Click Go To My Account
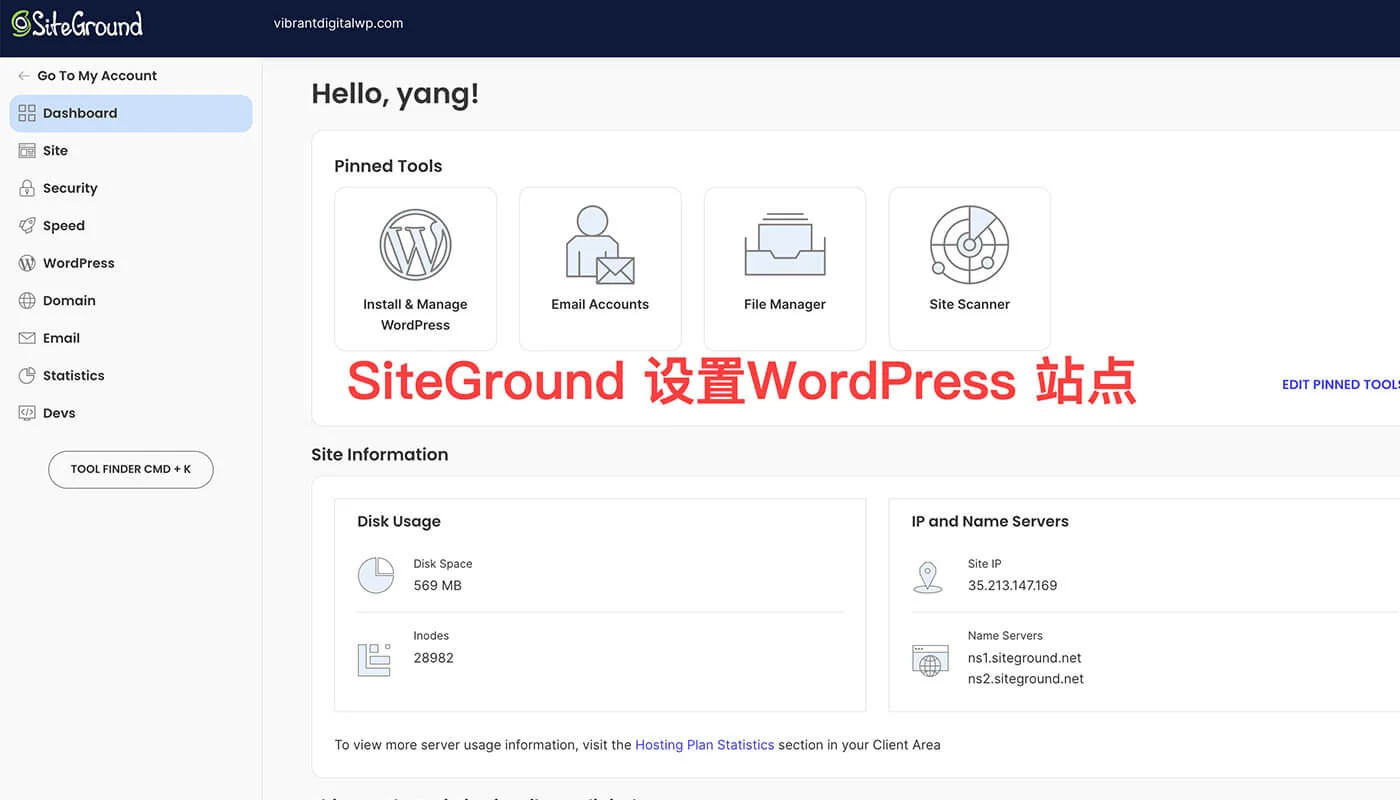Viewport: 1400px width, 800px height. [x=96, y=75]
